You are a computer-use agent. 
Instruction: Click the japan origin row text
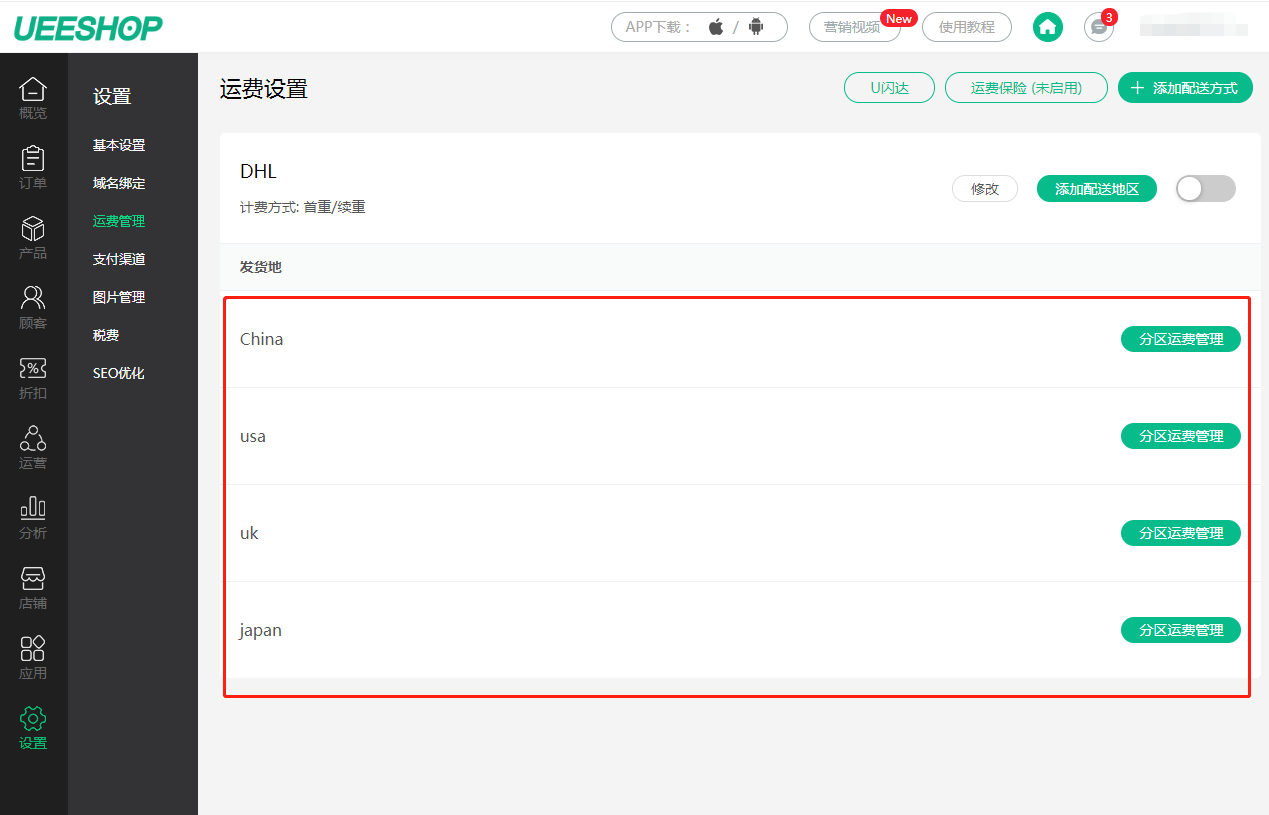261,631
